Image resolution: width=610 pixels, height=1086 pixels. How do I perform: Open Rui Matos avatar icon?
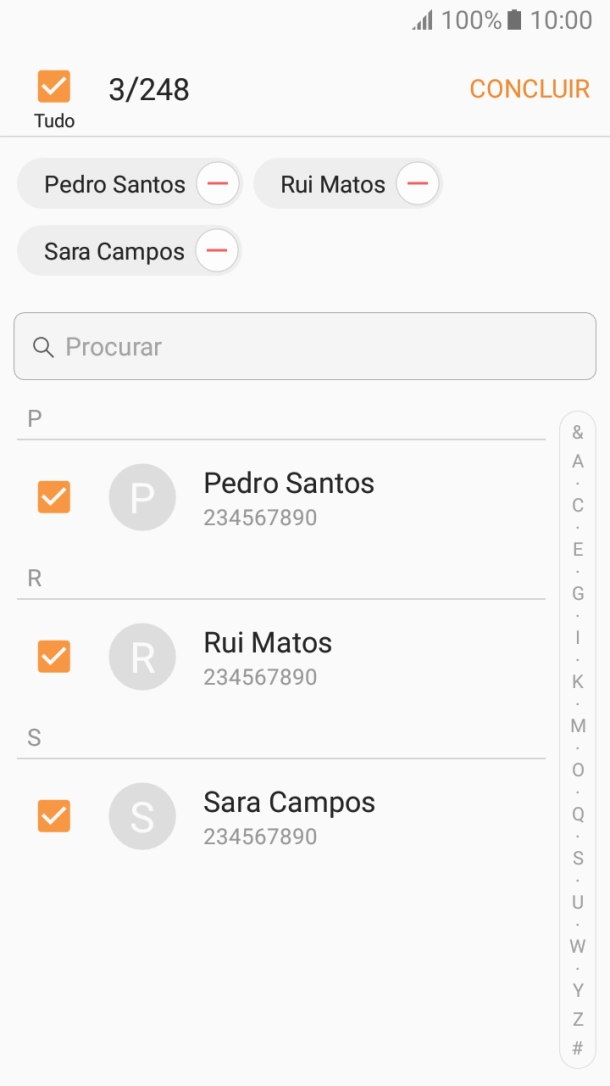pyautogui.click(x=142, y=656)
